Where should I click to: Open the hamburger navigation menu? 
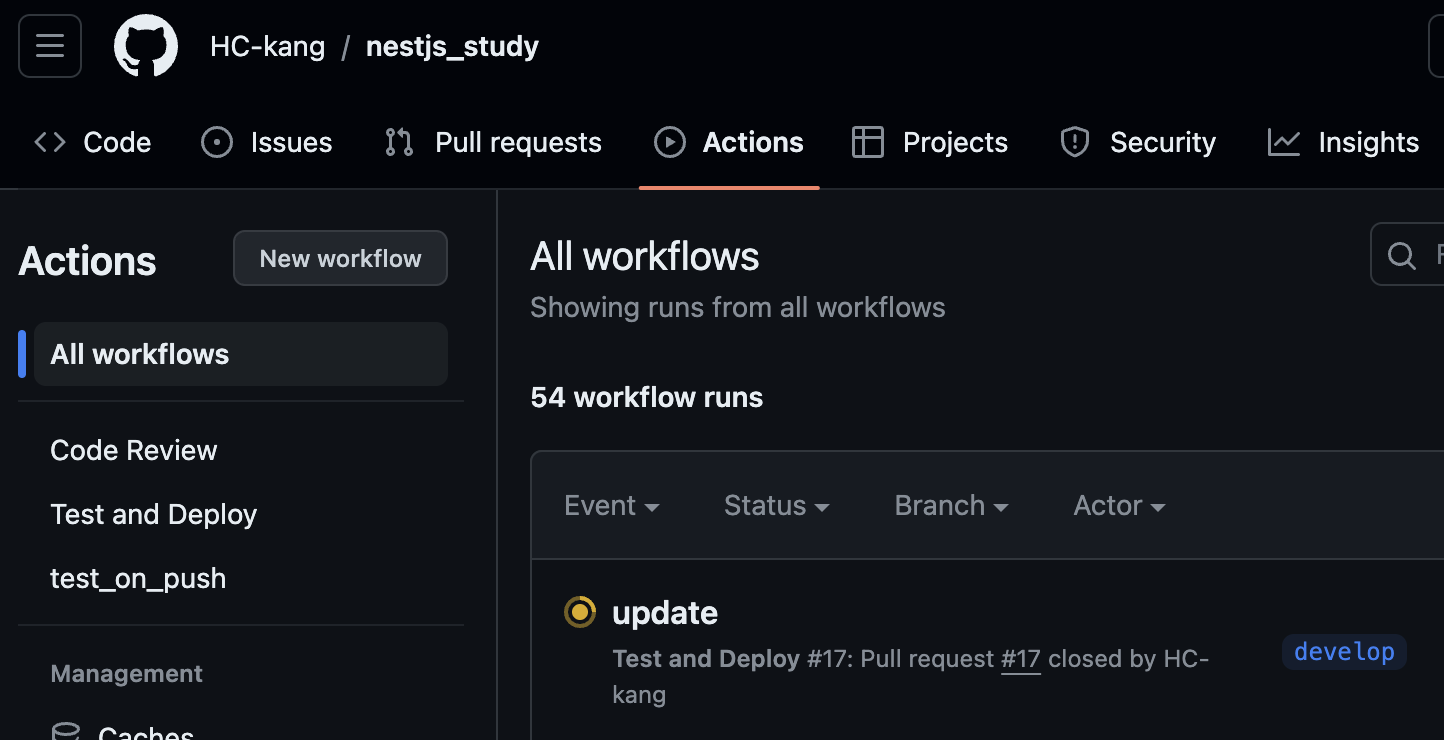point(50,46)
